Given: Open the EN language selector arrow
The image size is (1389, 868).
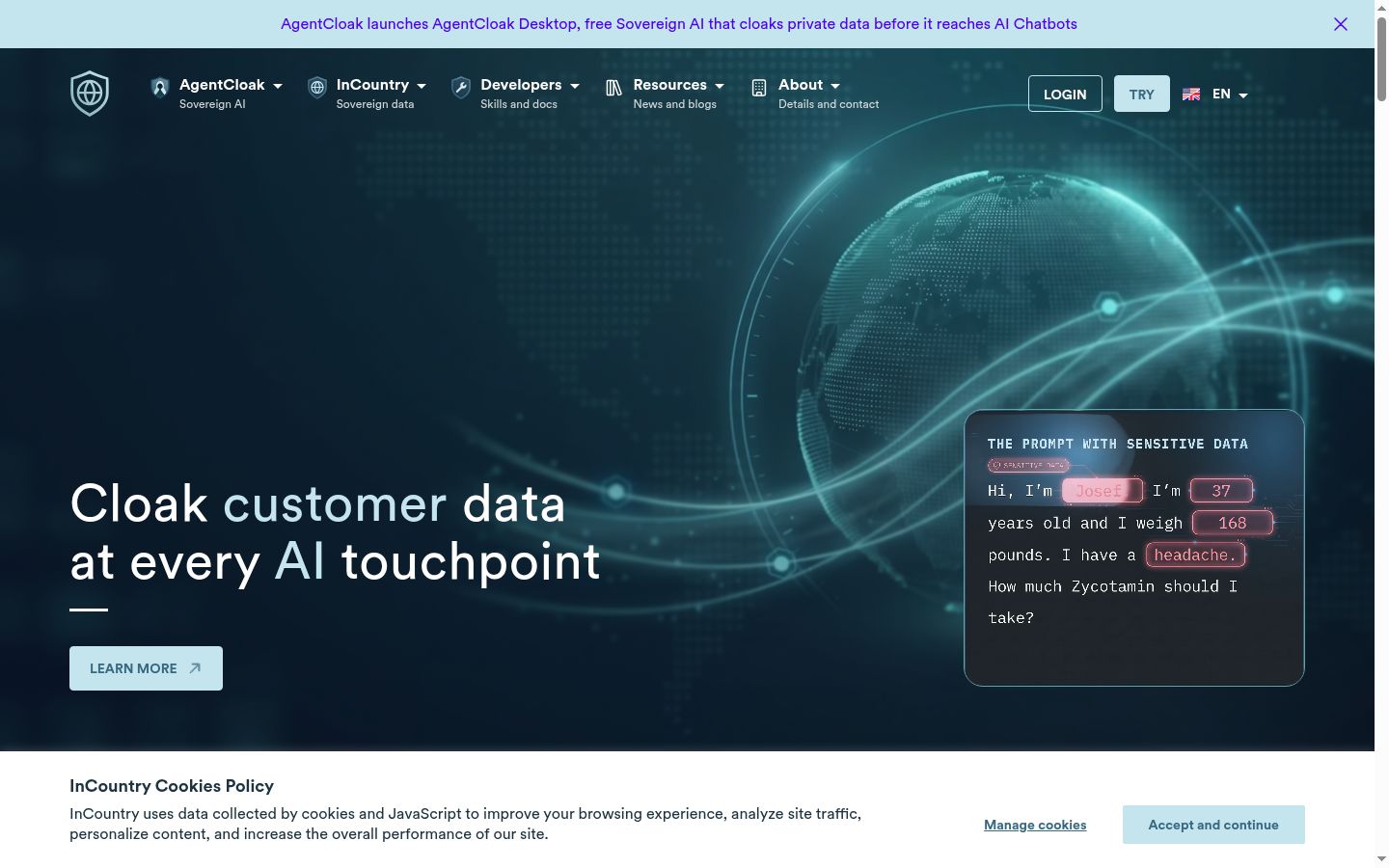Looking at the screenshot, I should [x=1243, y=95].
